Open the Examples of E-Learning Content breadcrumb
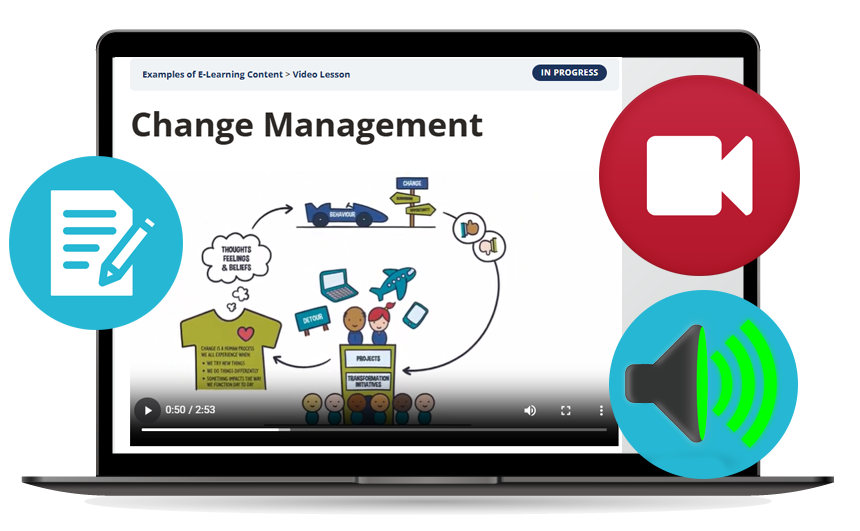The image size is (860, 531). pyautogui.click(x=212, y=75)
